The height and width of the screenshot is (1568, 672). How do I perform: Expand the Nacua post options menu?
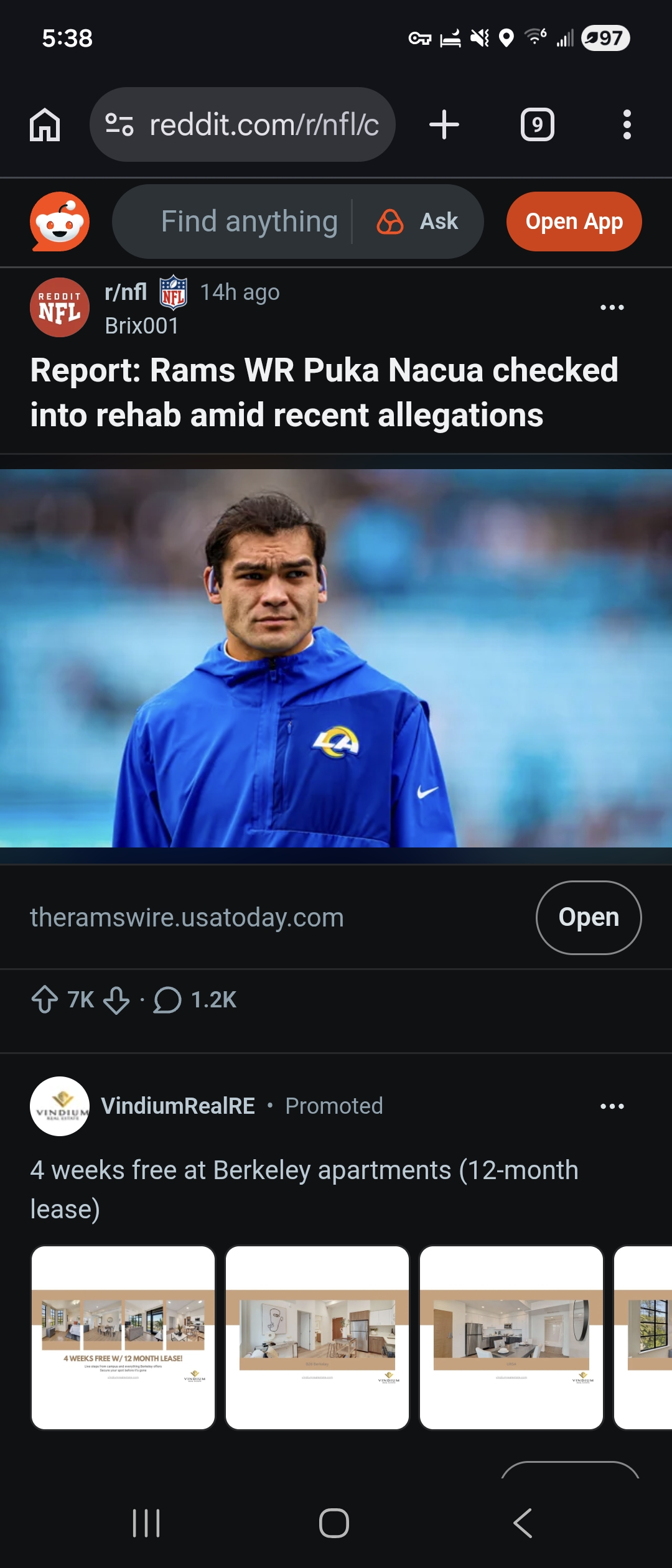612,307
